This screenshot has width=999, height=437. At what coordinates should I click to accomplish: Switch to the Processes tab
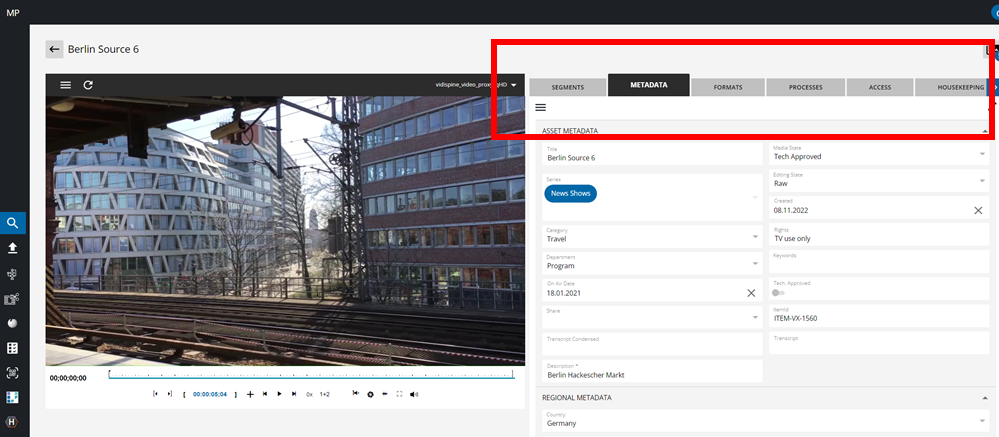805,87
